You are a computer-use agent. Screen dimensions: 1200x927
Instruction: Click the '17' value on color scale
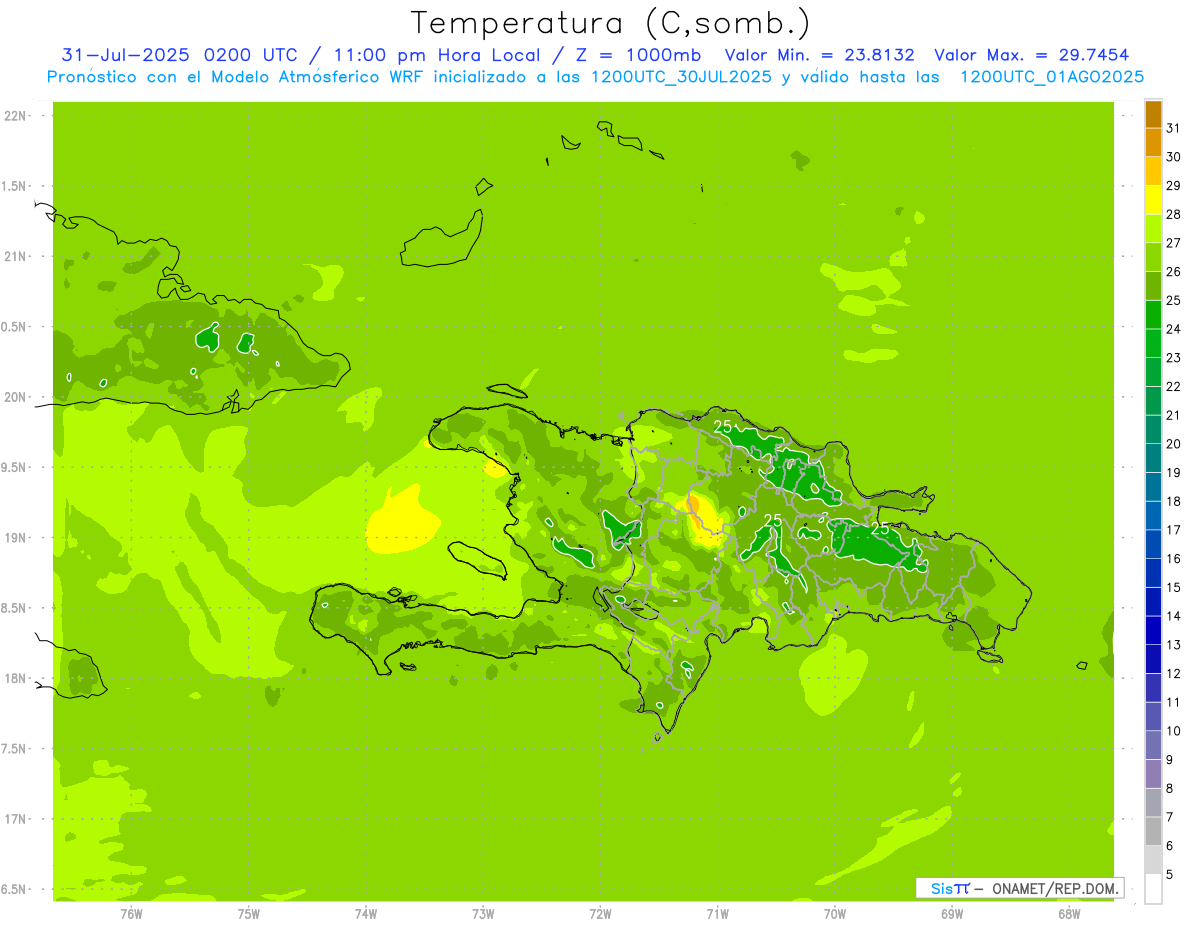[x=1173, y=530]
